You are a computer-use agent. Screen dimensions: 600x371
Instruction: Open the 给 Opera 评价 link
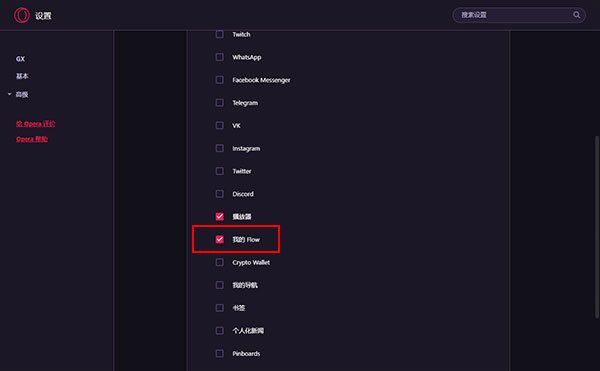[x=36, y=124]
